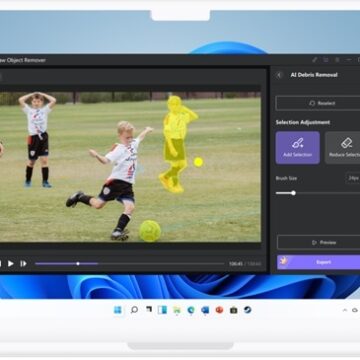Click the video timeline playhead marker
Screen dimensions: 360x360
[78, 264]
